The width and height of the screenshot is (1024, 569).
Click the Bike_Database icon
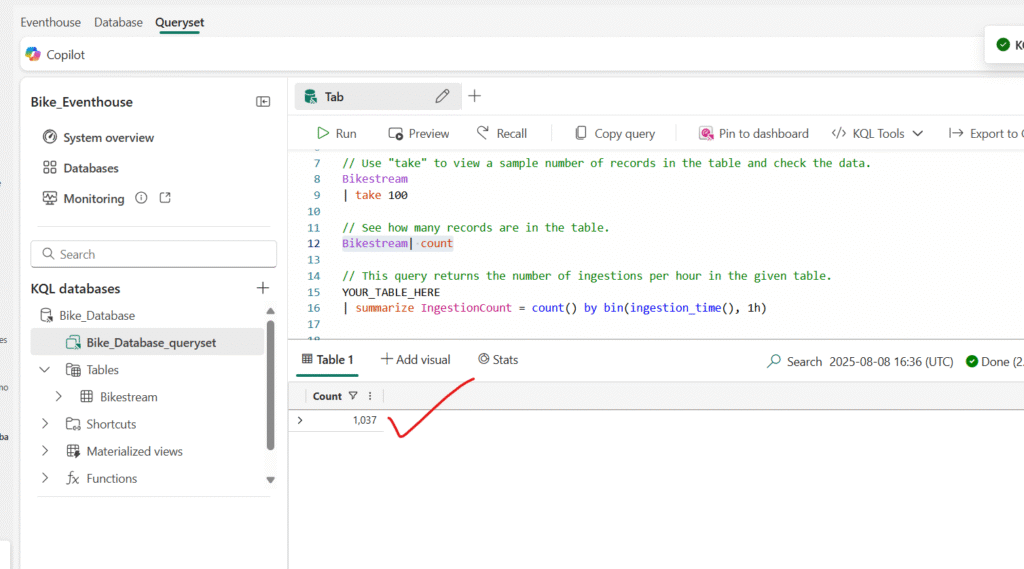tap(46, 316)
